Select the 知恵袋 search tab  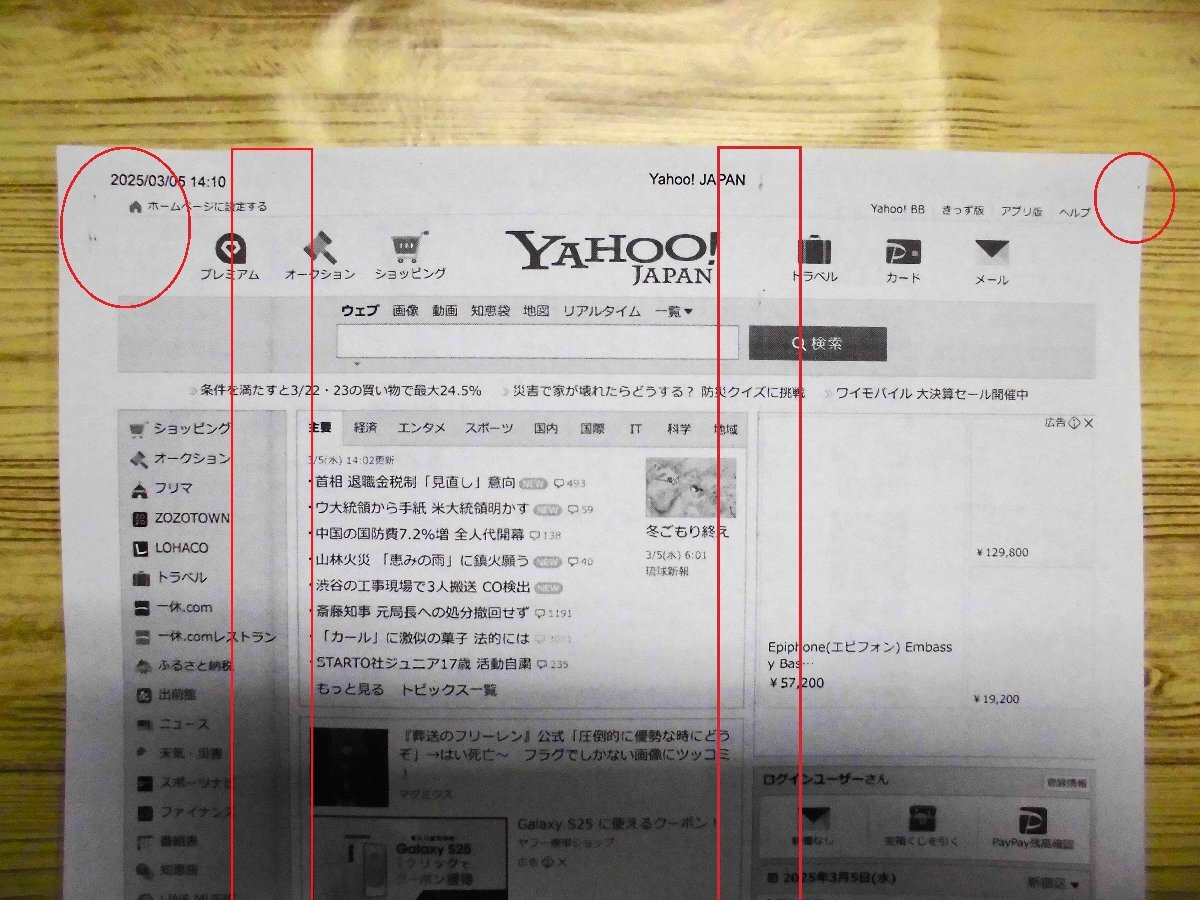point(491,311)
